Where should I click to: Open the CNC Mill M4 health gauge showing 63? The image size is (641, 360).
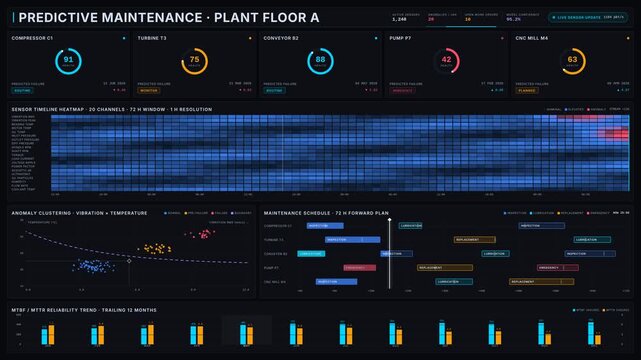572,61
